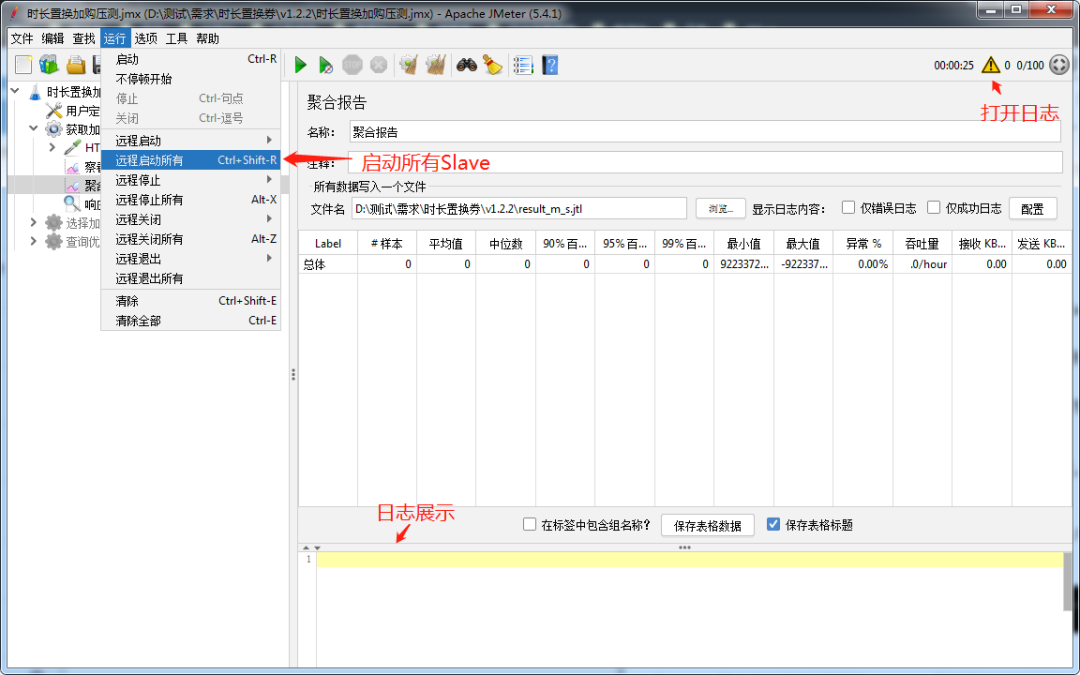1080x675 pixels.
Task: Open the 远程关闭 submenu
Action: pyautogui.click(x=191, y=219)
